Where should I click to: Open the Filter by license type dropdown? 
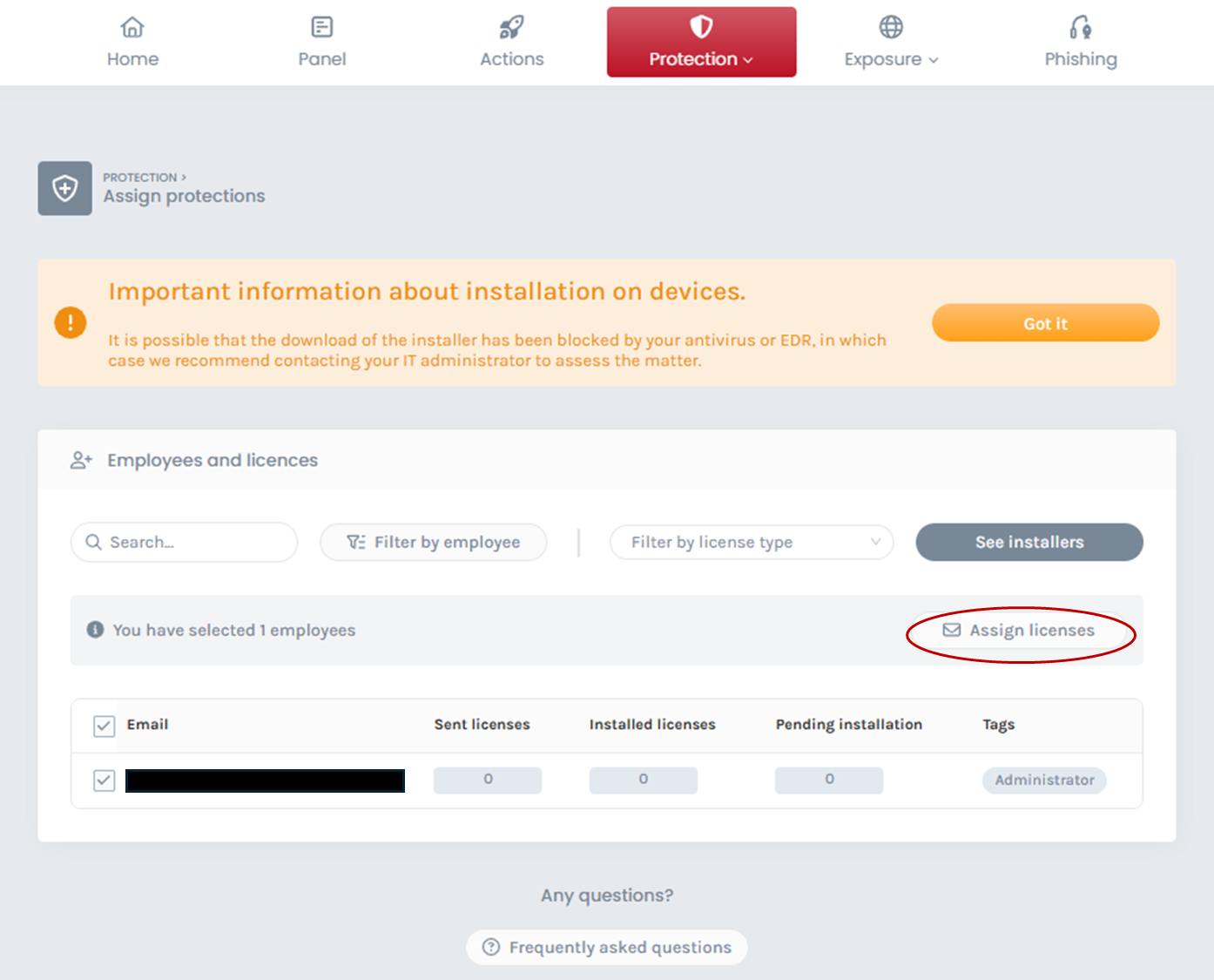click(751, 542)
